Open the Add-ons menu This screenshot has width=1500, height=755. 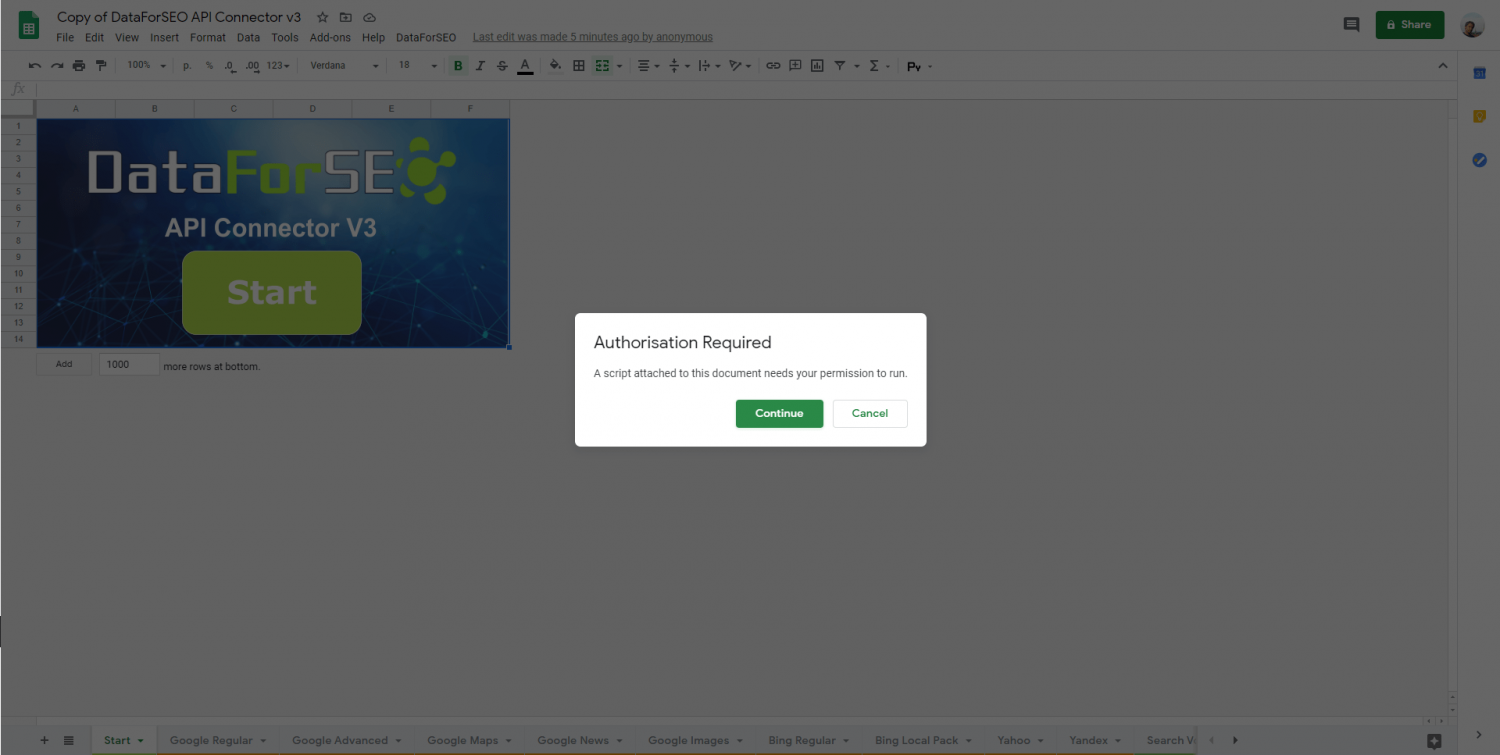click(x=330, y=37)
